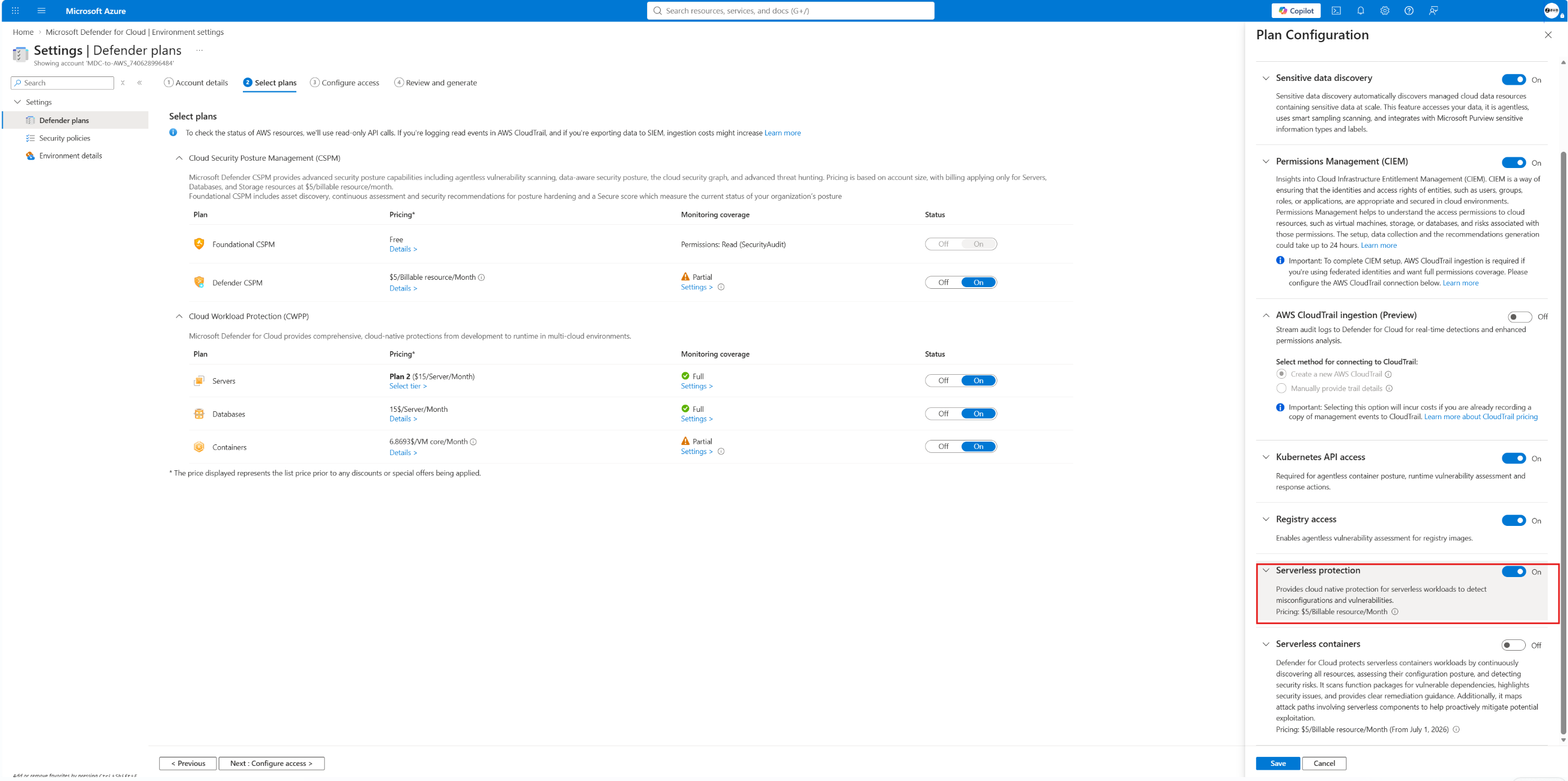Collapse Cloud Security Posture Management (CSPM) group
Image resolution: width=1568 pixels, height=781 pixels.
179,158
